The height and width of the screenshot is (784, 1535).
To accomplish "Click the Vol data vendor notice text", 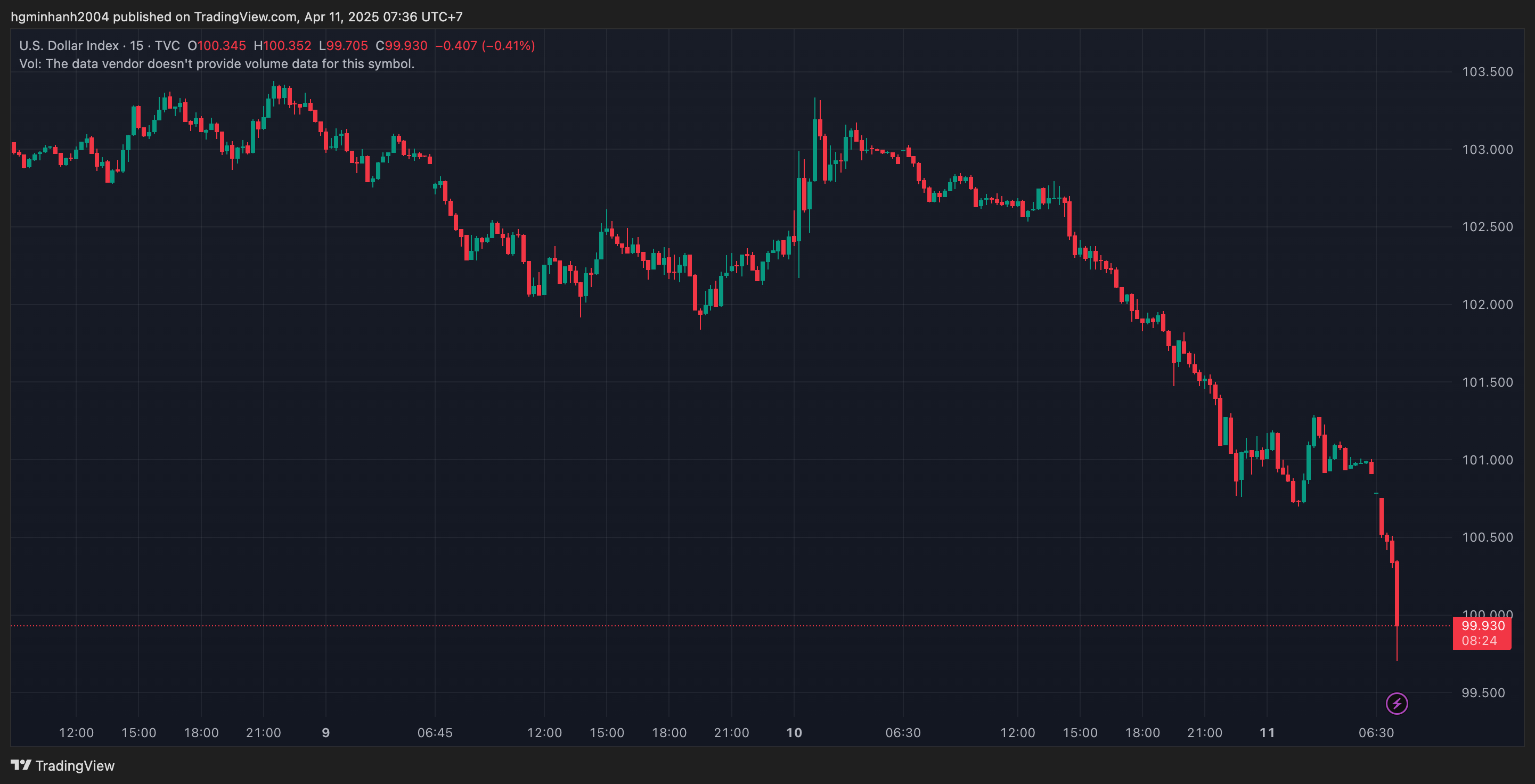I will click(217, 64).
